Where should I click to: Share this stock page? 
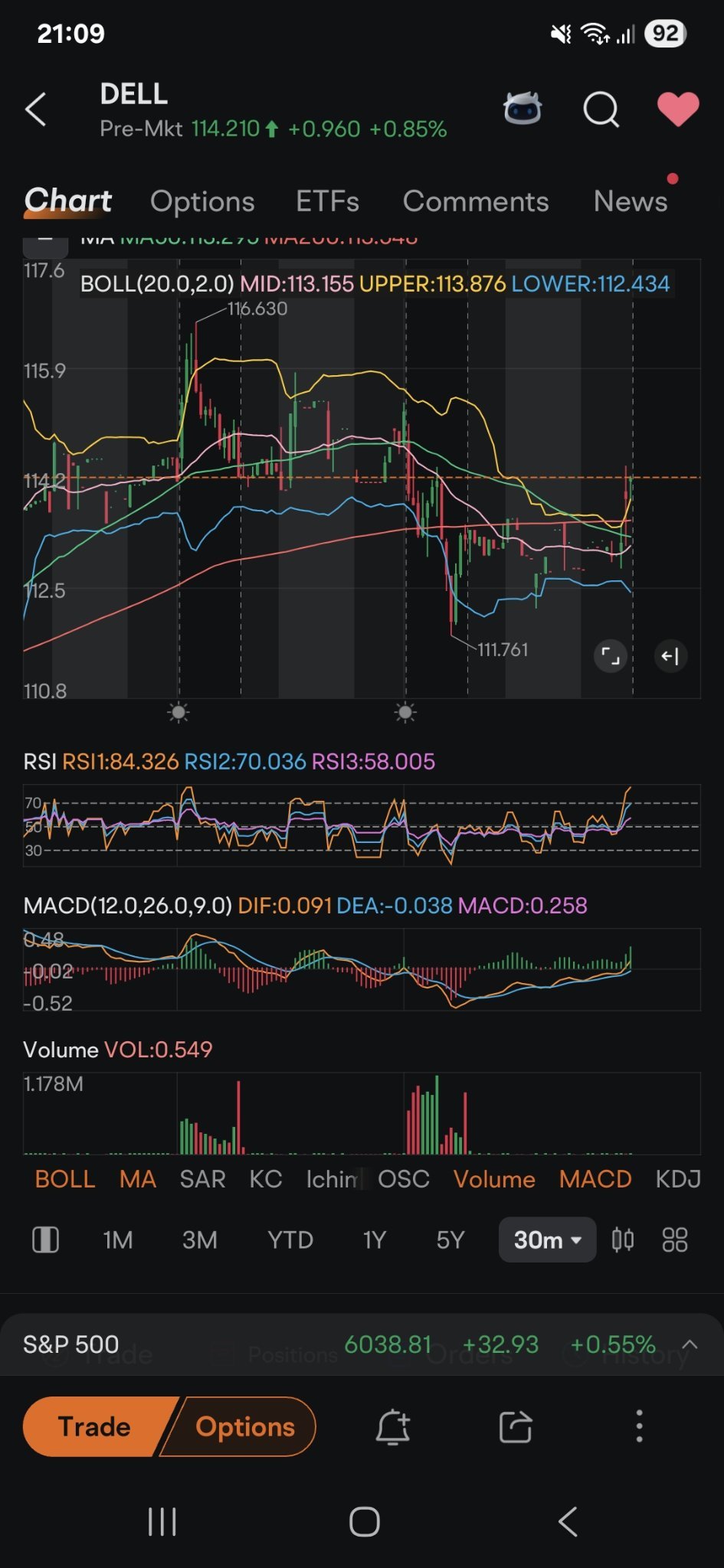pyautogui.click(x=516, y=1427)
